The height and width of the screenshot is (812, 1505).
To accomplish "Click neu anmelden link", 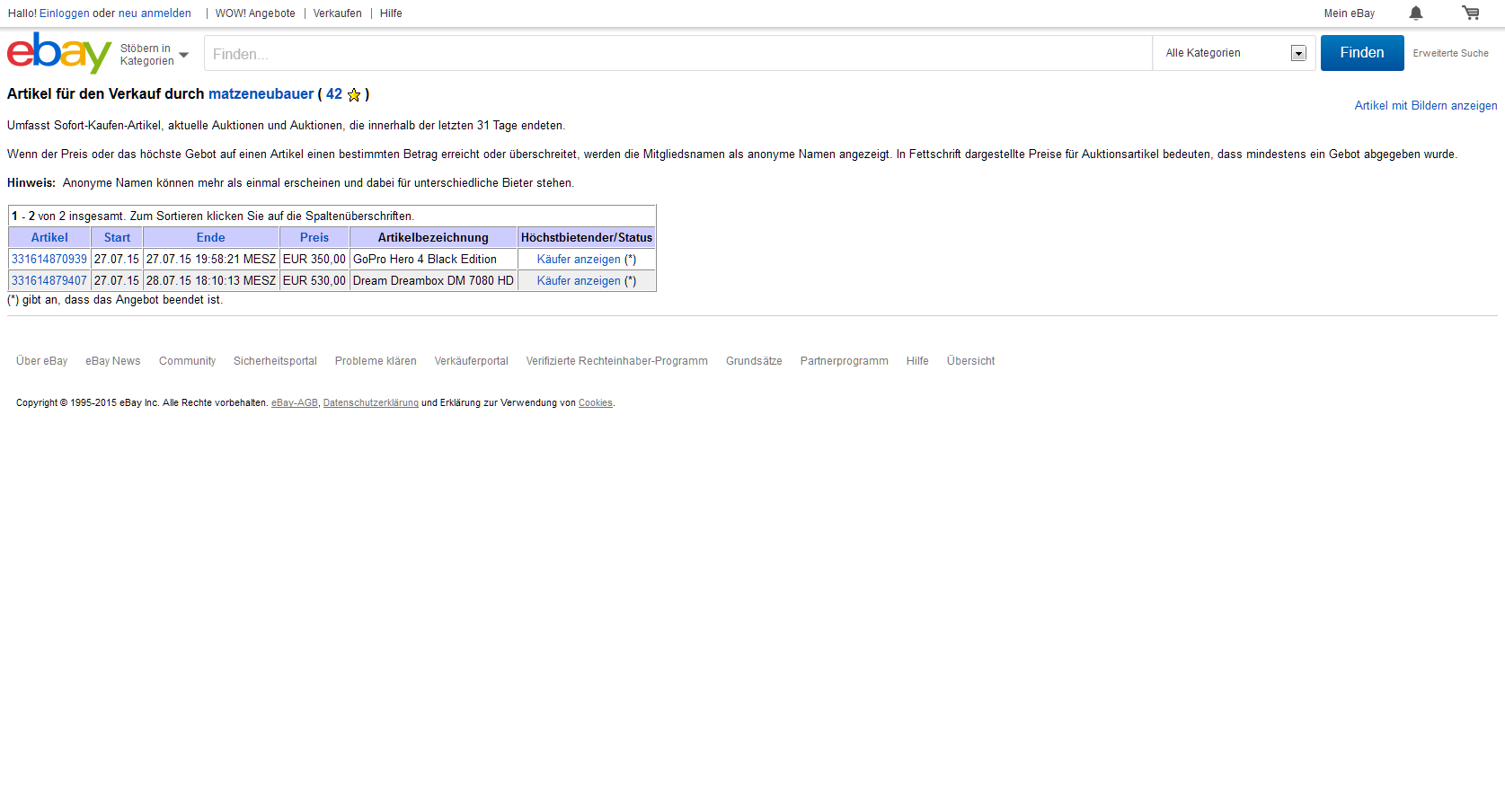I will [155, 13].
